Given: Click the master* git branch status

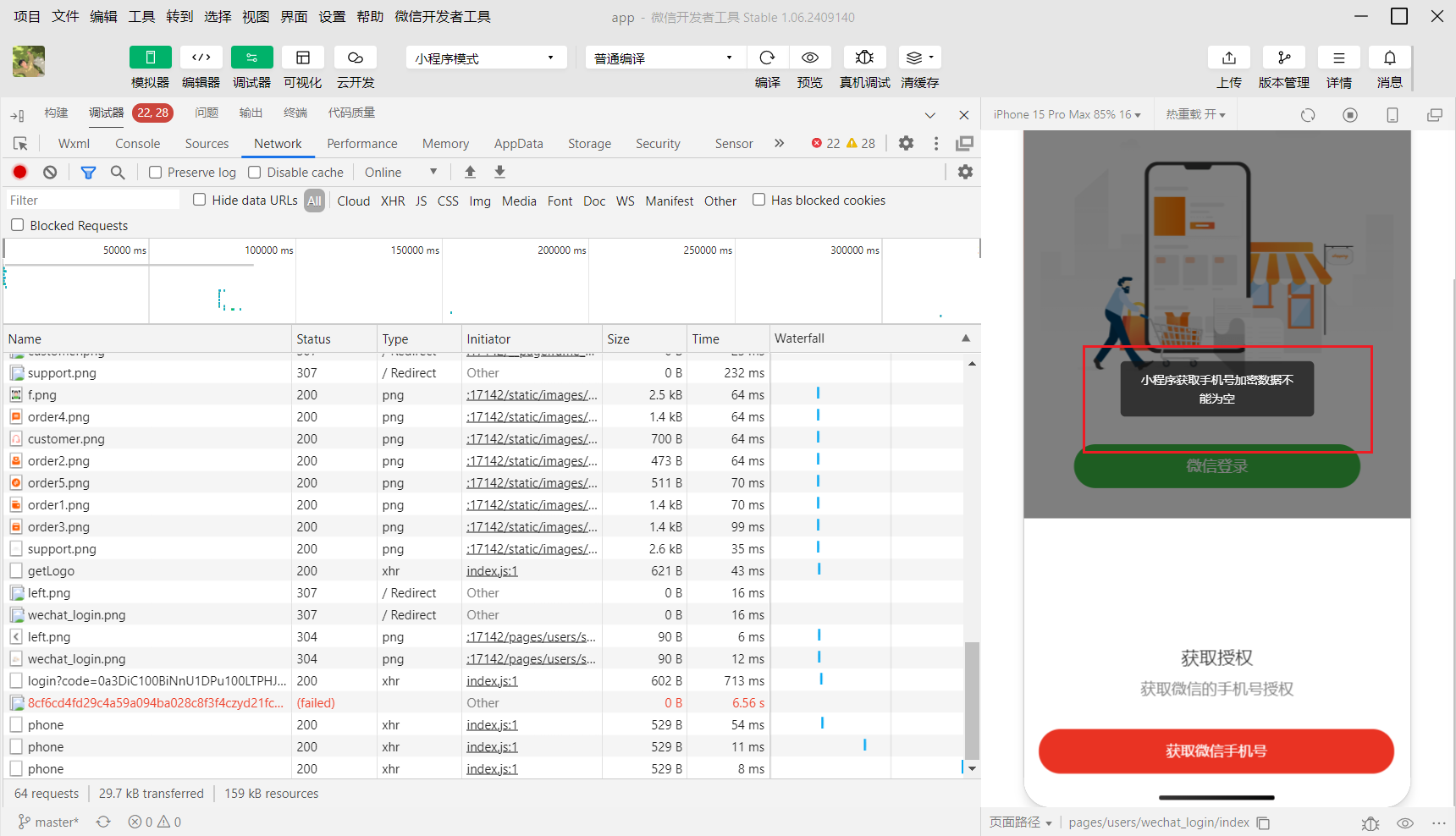Looking at the screenshot, I should click(x=48, y=822).
